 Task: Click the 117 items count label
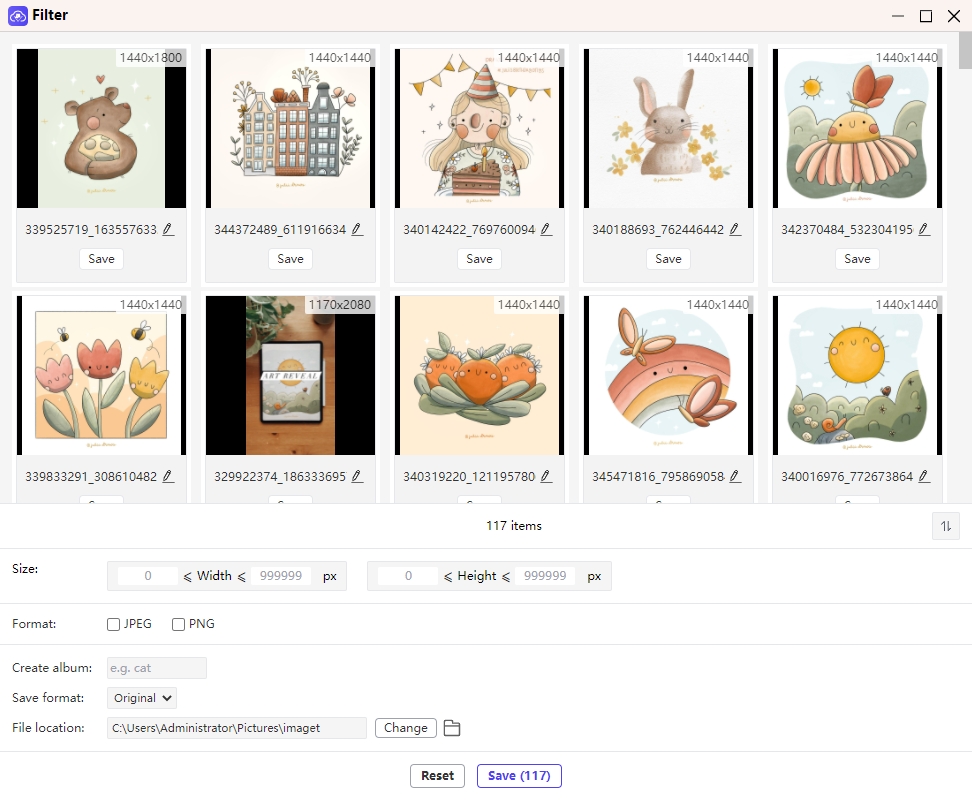coord(514,526)
